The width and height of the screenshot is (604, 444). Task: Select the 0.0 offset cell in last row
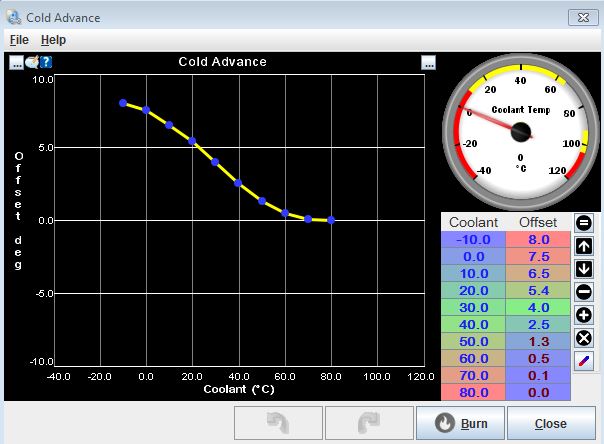tap(536, 393)
